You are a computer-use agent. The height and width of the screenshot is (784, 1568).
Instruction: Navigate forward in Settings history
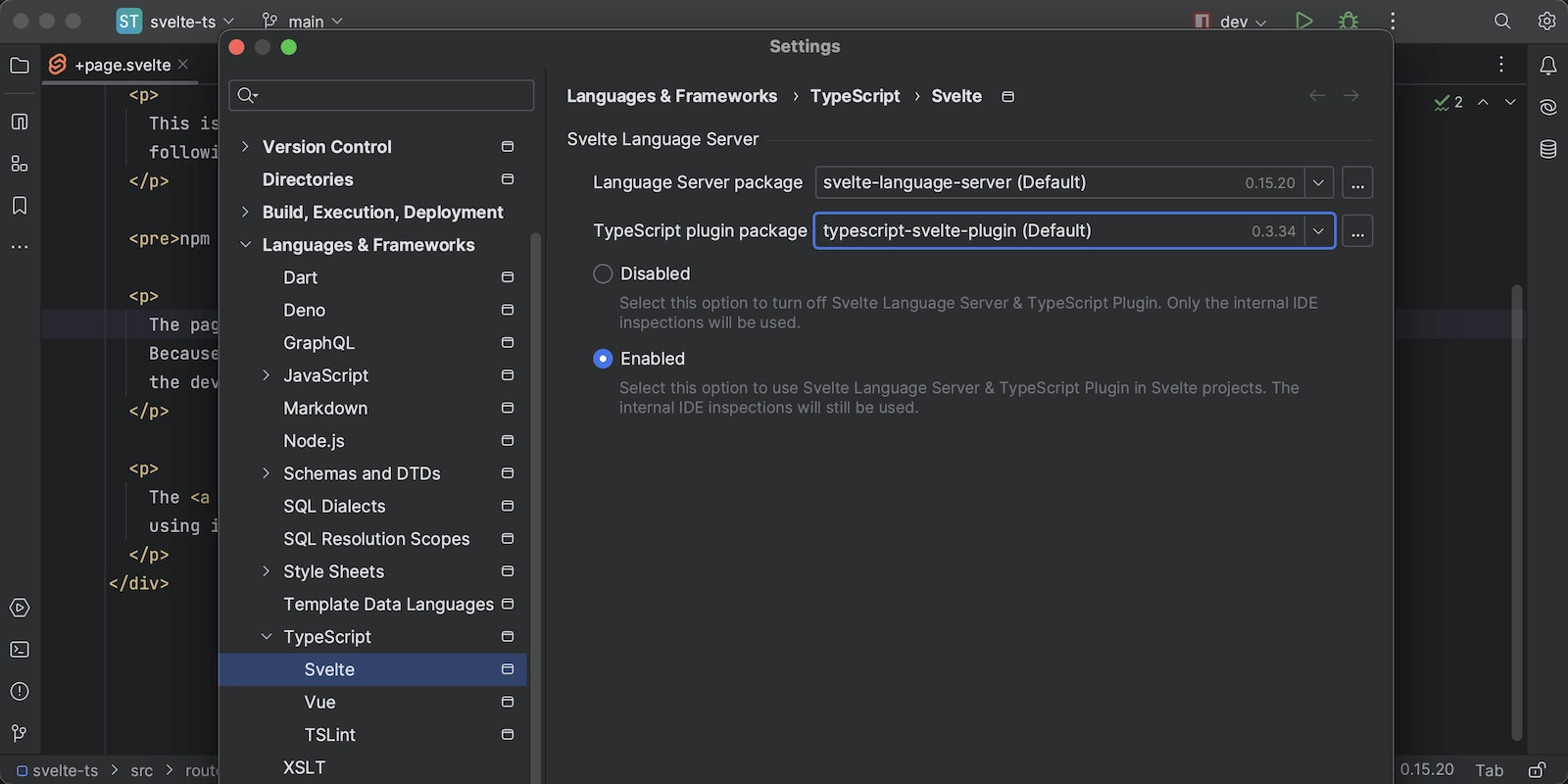click(x=1351, y=95)
